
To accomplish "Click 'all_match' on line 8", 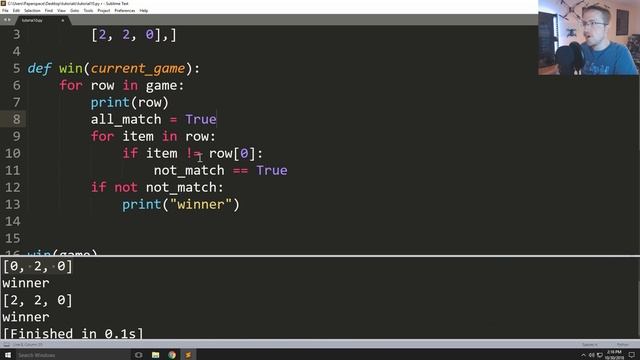I will (126, 120).
